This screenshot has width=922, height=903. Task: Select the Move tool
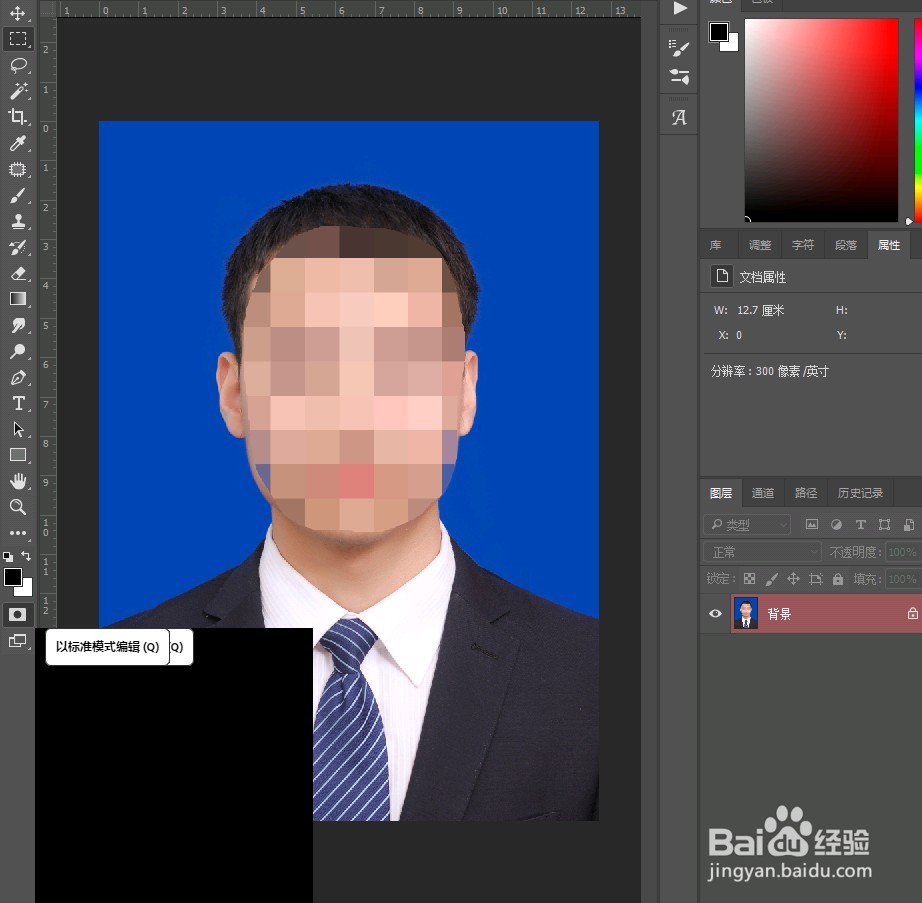(x=18, y=14)
